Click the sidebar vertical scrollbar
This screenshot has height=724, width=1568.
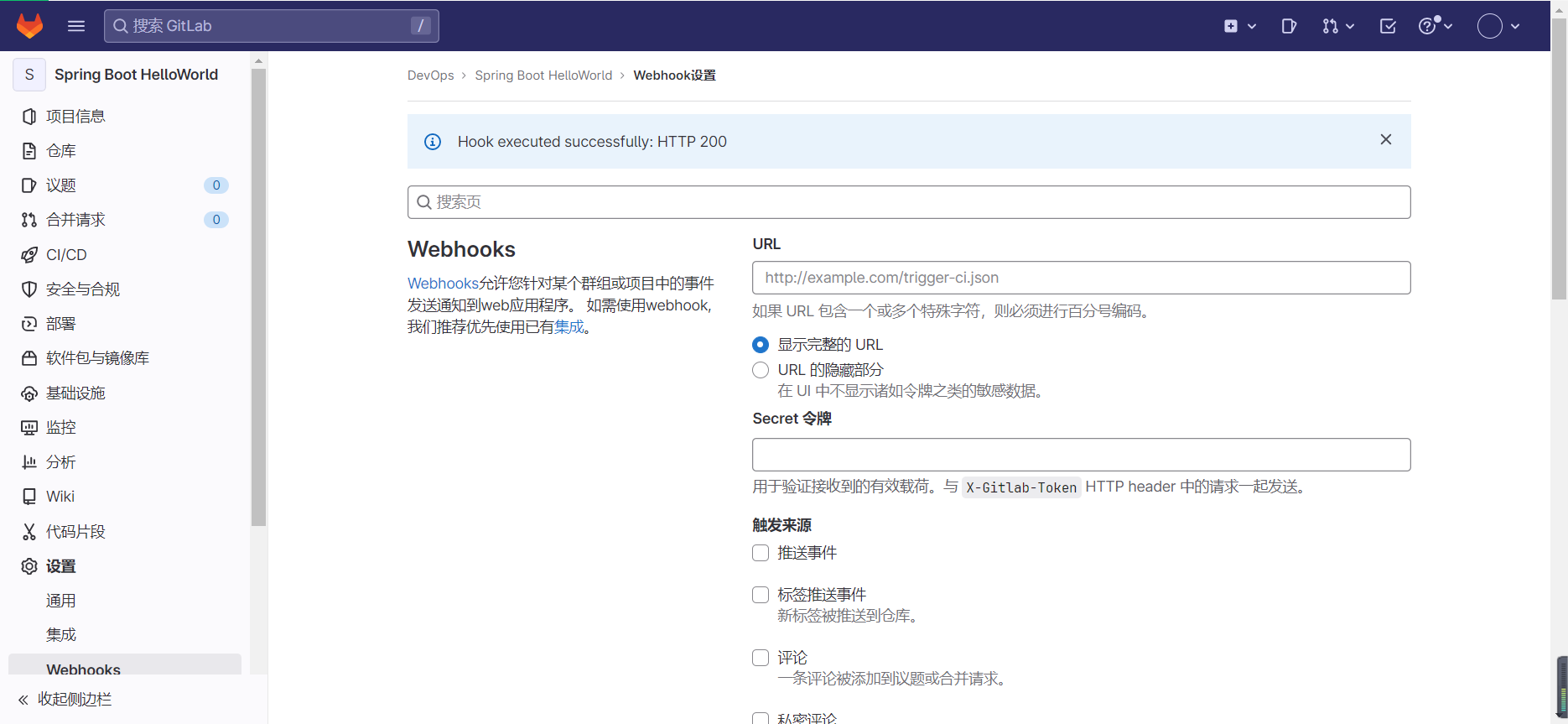[258, 297]
